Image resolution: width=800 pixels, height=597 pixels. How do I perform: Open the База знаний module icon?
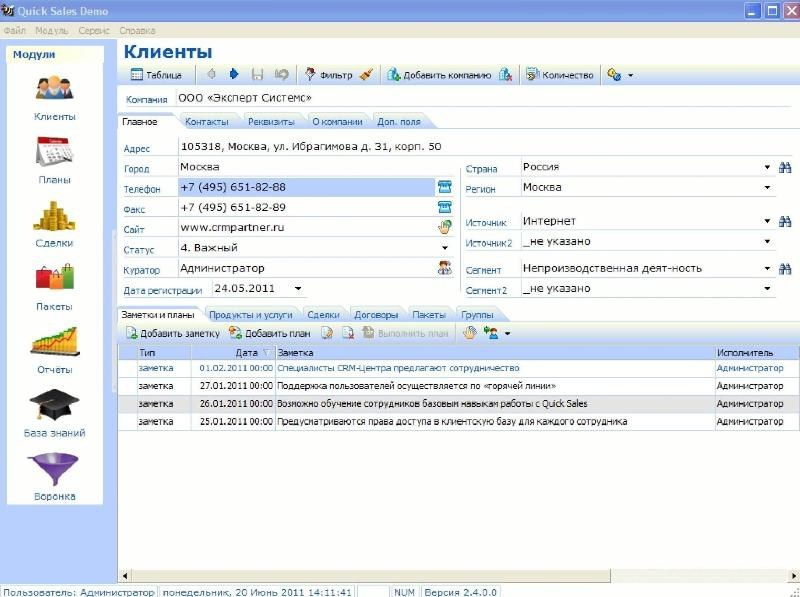click(53, 408)
